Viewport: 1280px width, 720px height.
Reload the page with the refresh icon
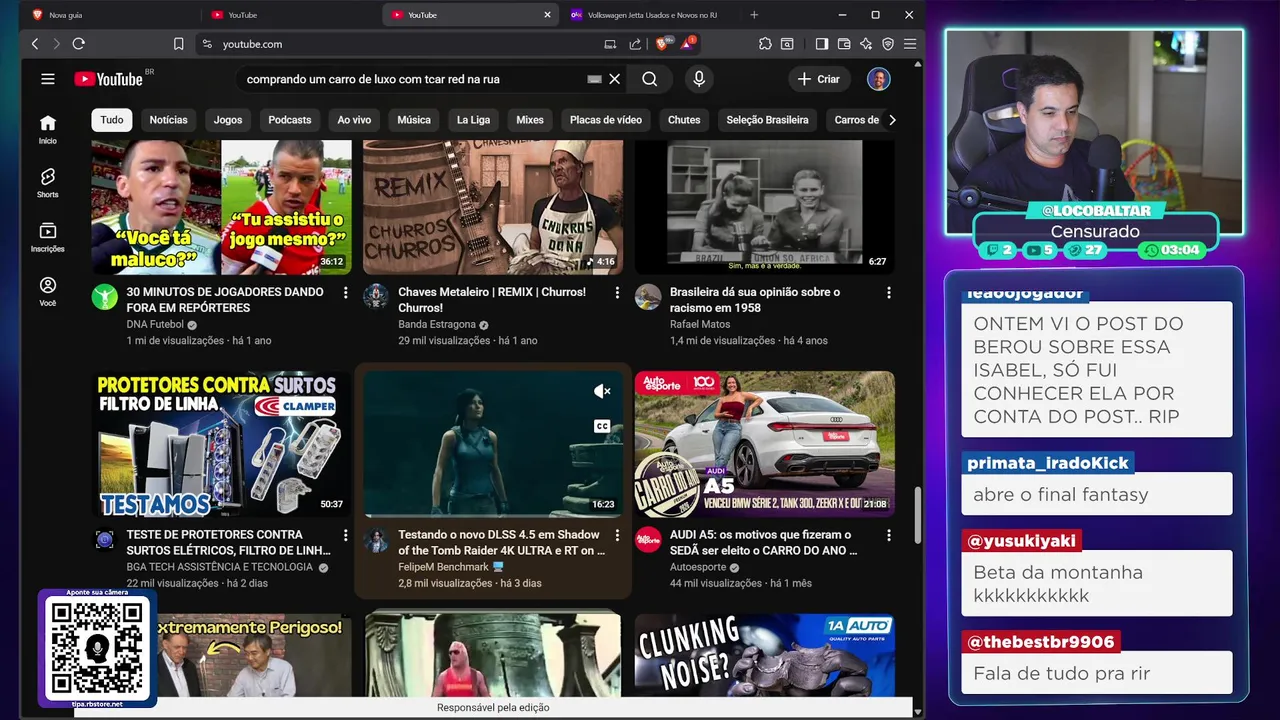pyautogui.click(x=79, y=44)
